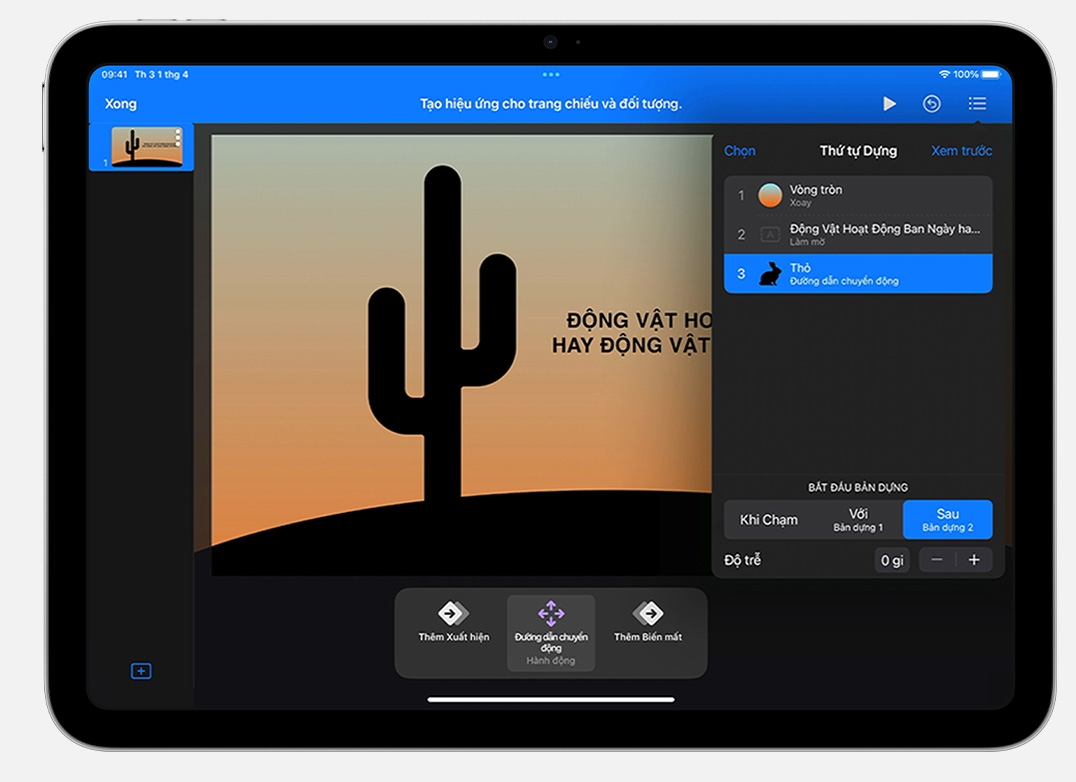Tap the Xem trước preview link
Viewport: 1076px width, 782px height.
pos(961,151)
